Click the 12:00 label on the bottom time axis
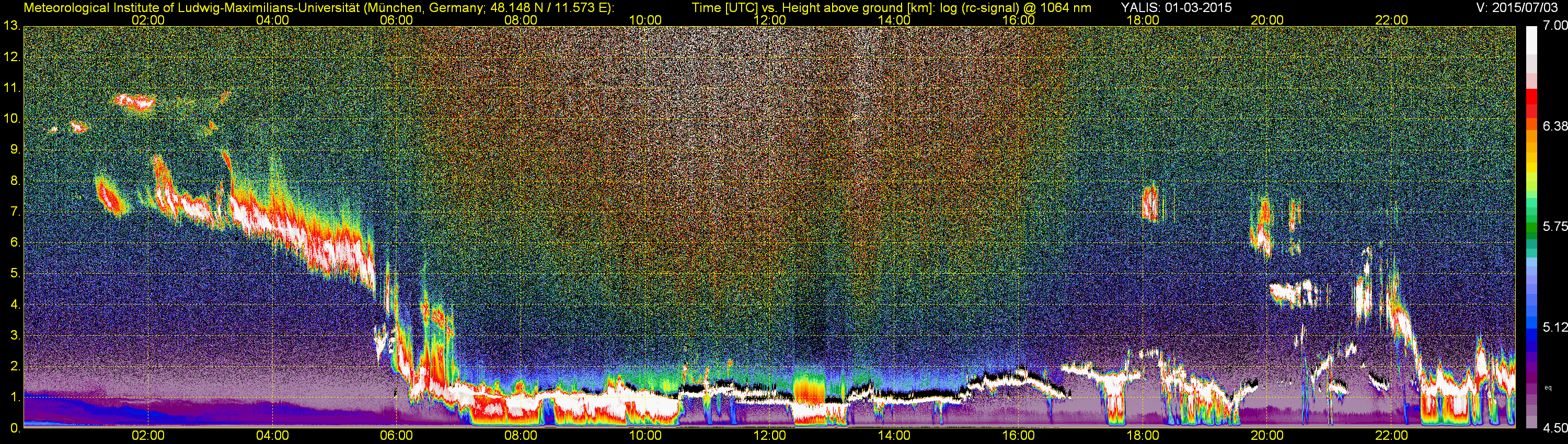Image resolution: width=1568 pixels, height=444 pixels. pos(769,436)
